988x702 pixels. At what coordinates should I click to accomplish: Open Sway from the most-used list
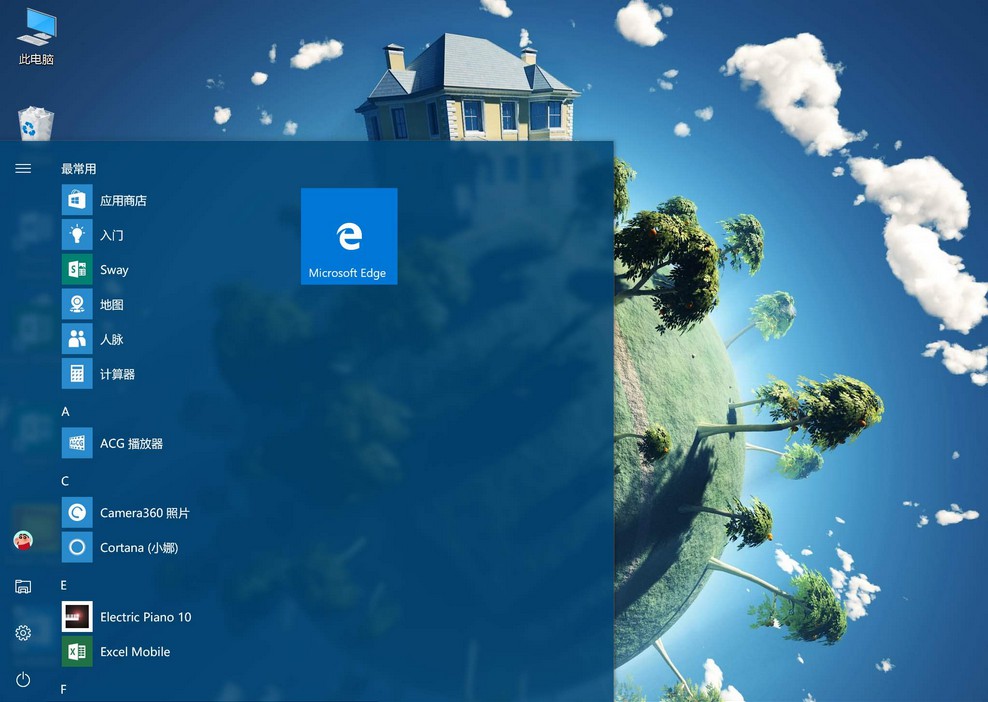point(77,270)
